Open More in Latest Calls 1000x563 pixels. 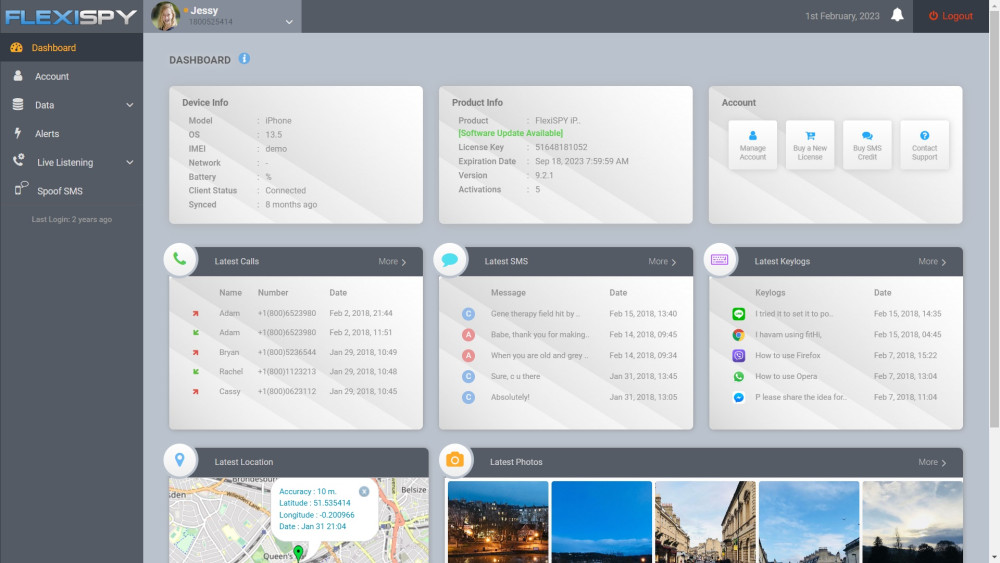392,261
